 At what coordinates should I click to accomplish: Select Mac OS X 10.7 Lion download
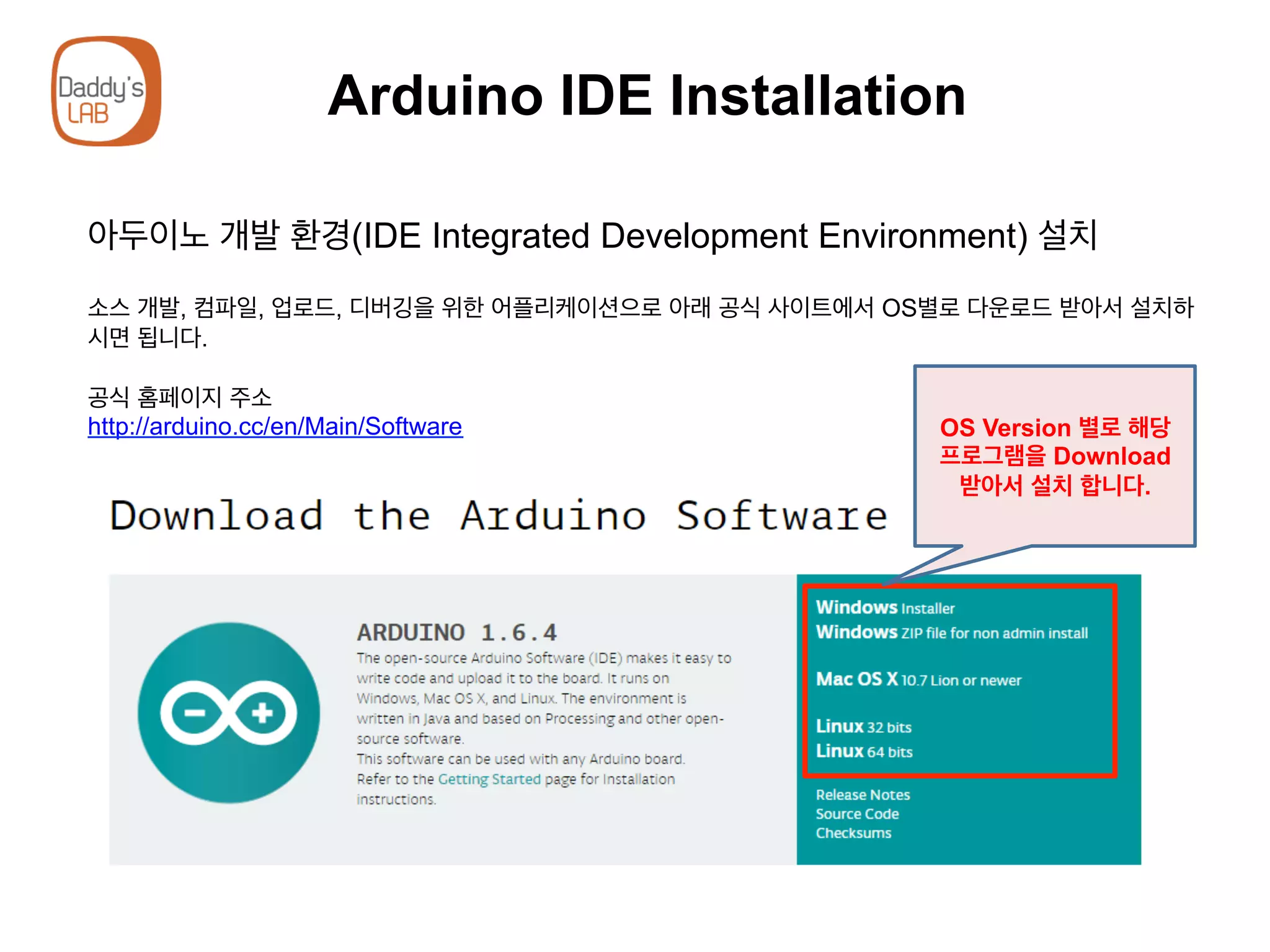pos(918,679)
